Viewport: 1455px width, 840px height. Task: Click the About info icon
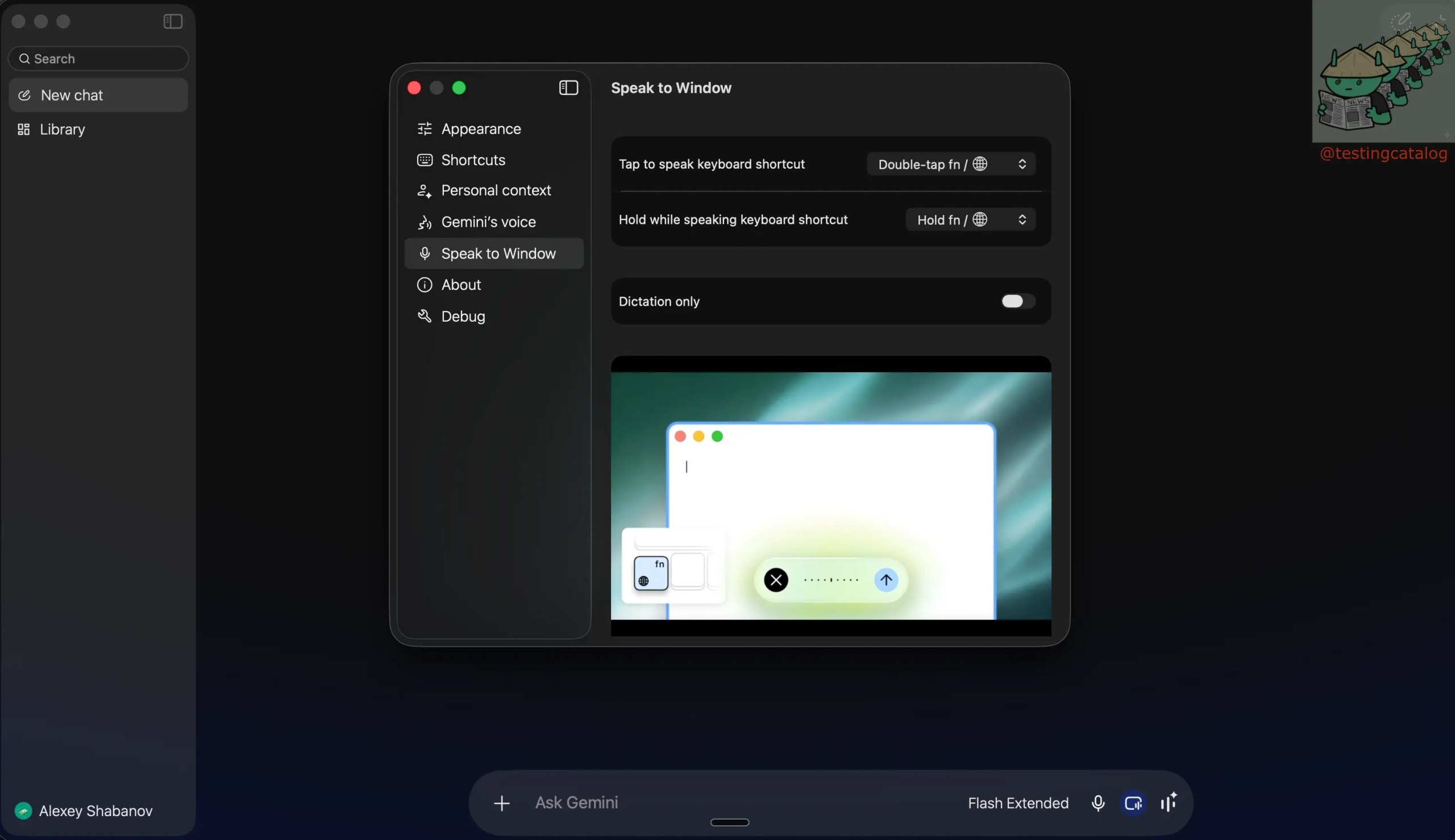[425, 285]
